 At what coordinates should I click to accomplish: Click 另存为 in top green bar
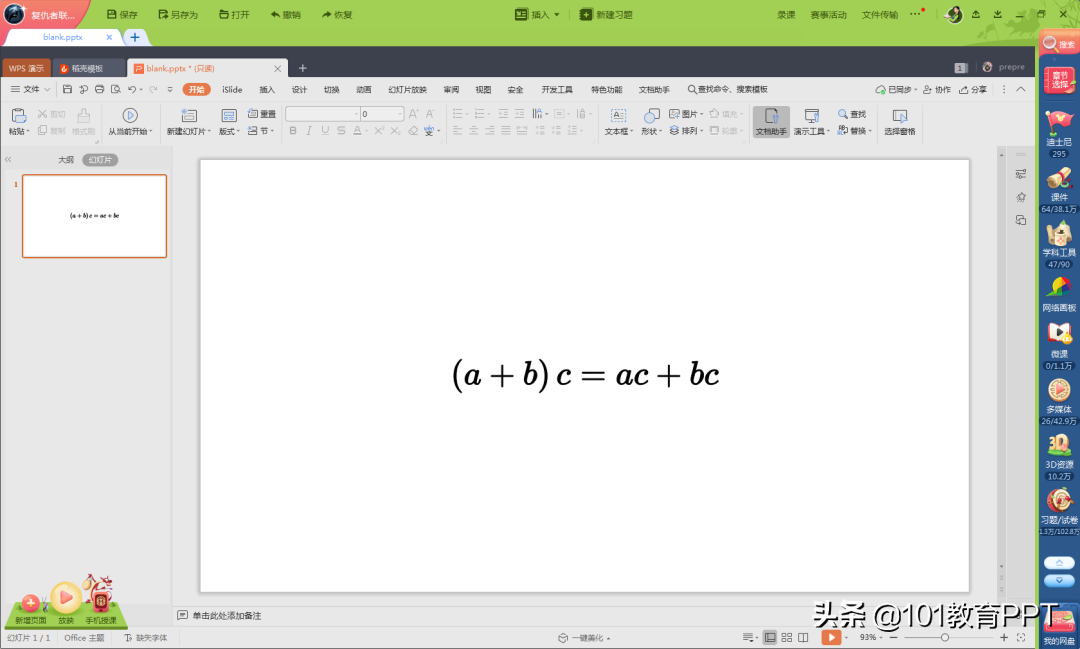(x=178, y=14)
